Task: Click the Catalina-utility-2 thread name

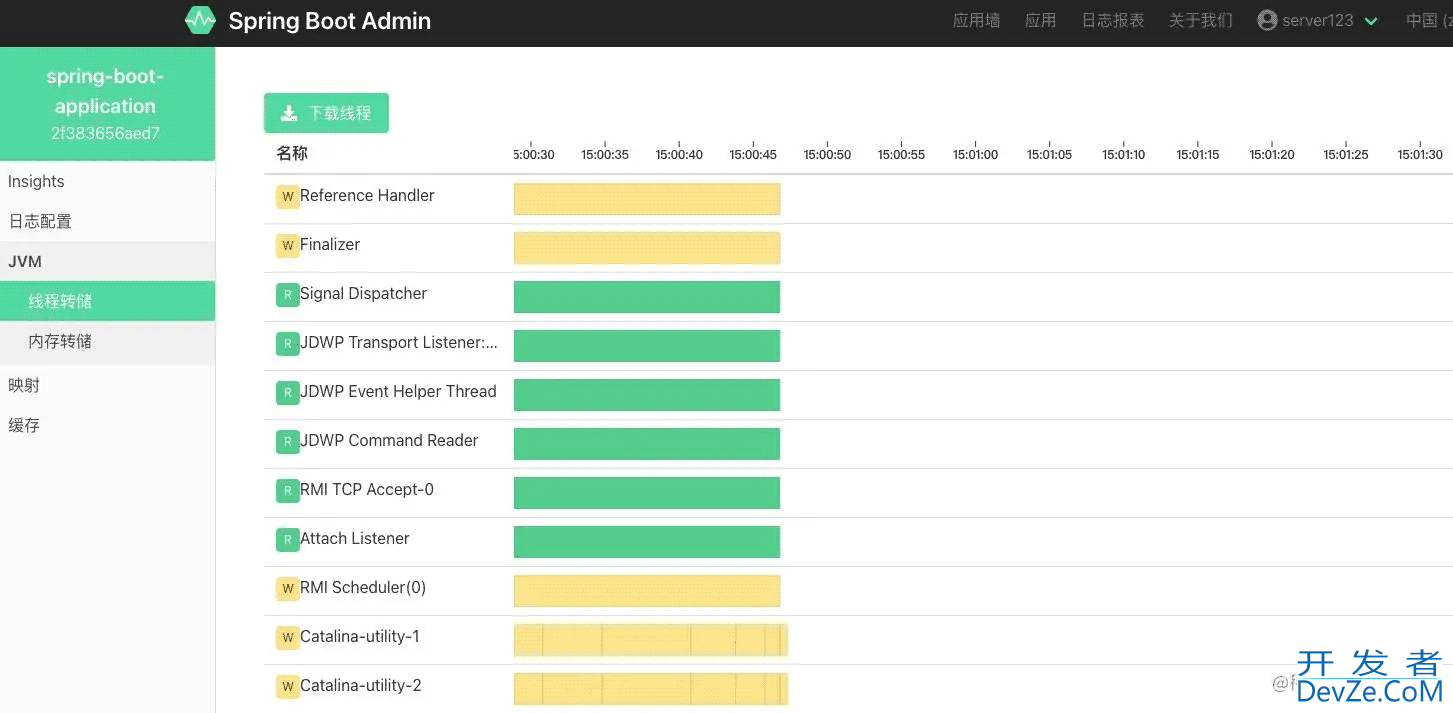Action: tap(361, 686)
